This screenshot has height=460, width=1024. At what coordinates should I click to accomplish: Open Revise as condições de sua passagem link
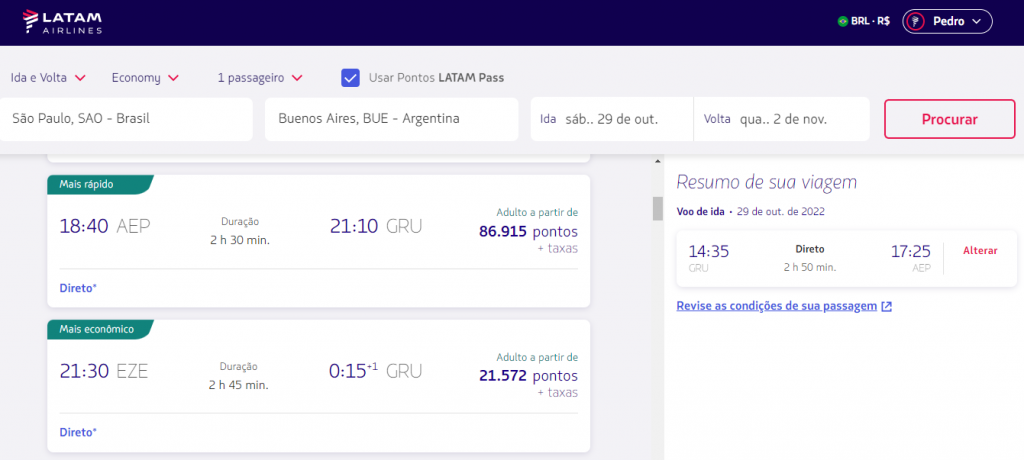point(776,306)
